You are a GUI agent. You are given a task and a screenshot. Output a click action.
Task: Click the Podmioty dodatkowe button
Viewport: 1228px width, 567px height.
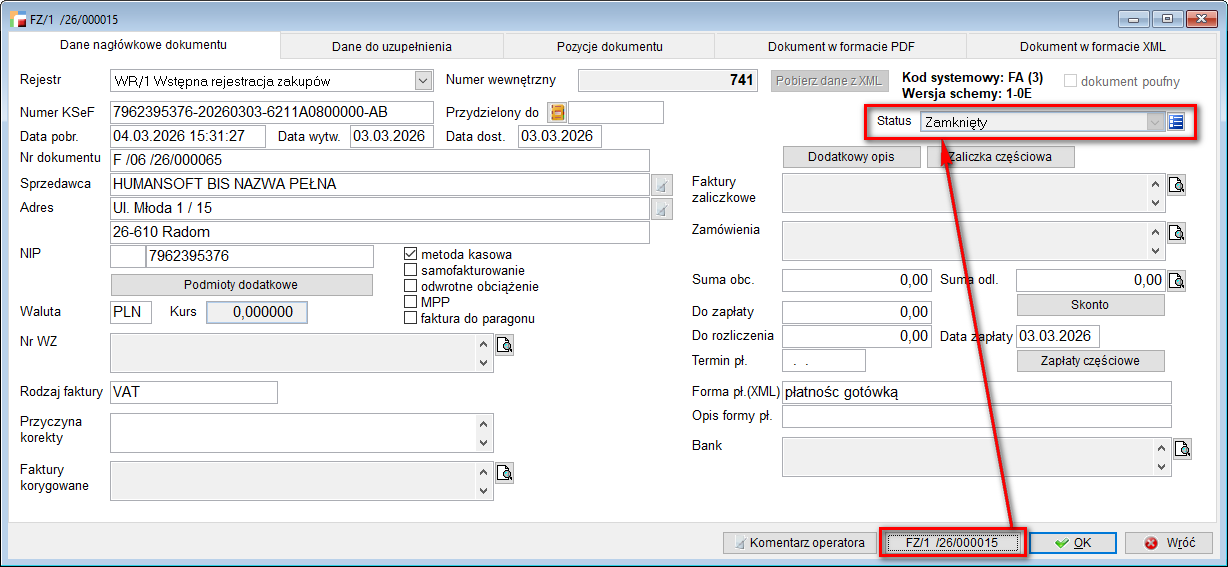240,284
